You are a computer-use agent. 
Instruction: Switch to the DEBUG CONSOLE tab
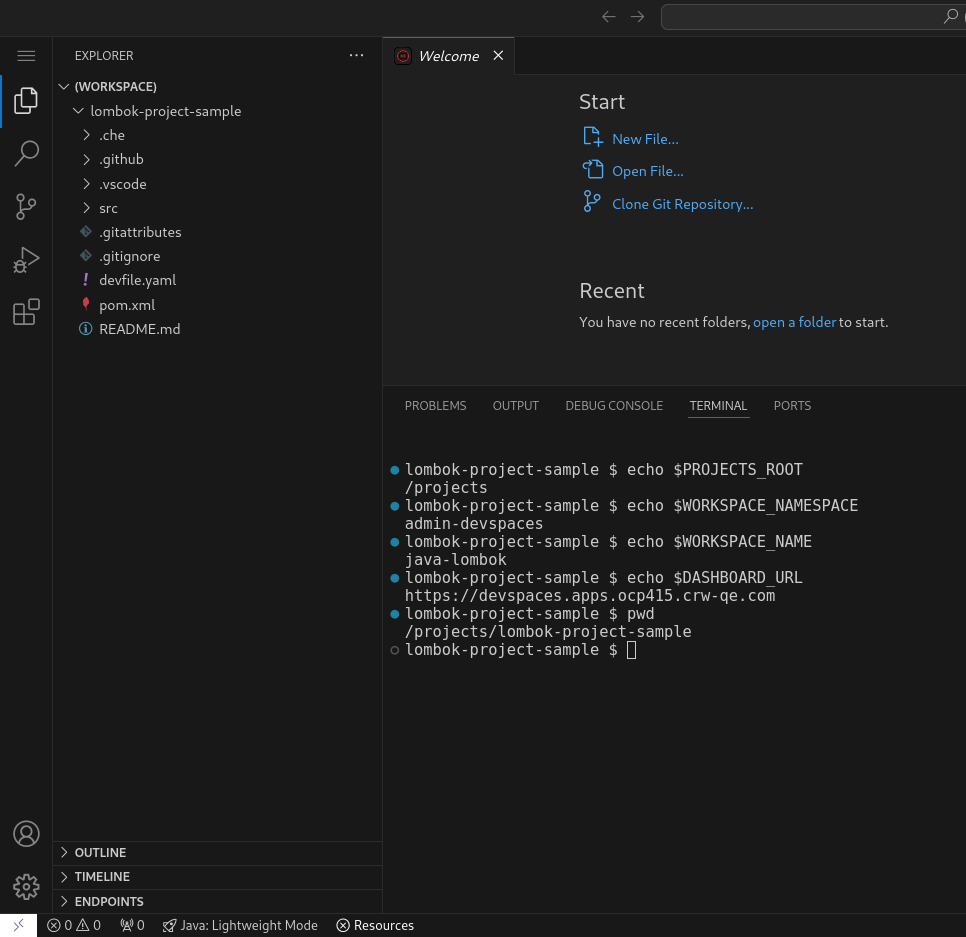point(614,406)
